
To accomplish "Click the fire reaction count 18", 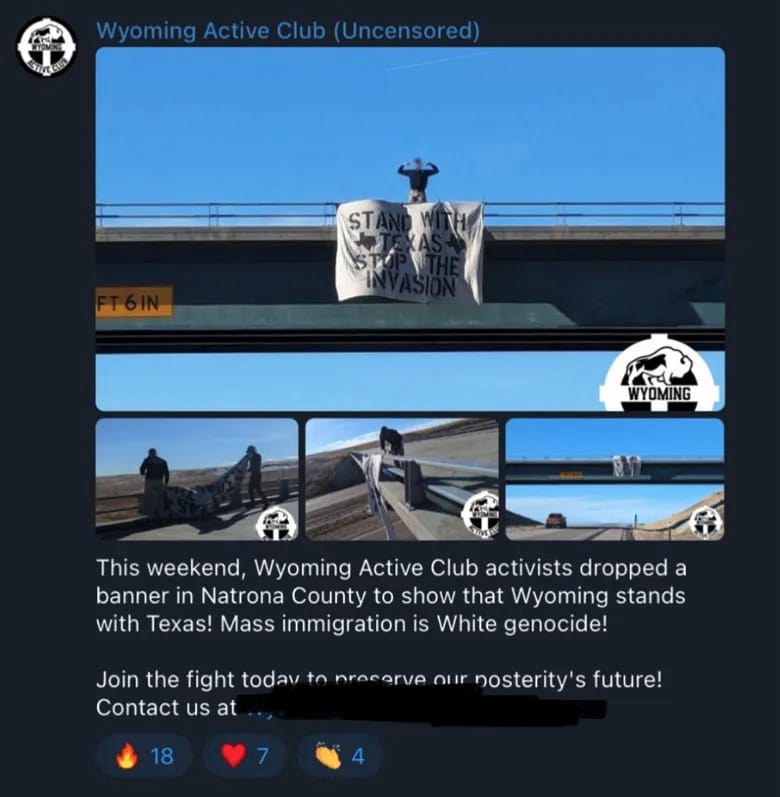I will pyautogui.click(x=162, y=756).
